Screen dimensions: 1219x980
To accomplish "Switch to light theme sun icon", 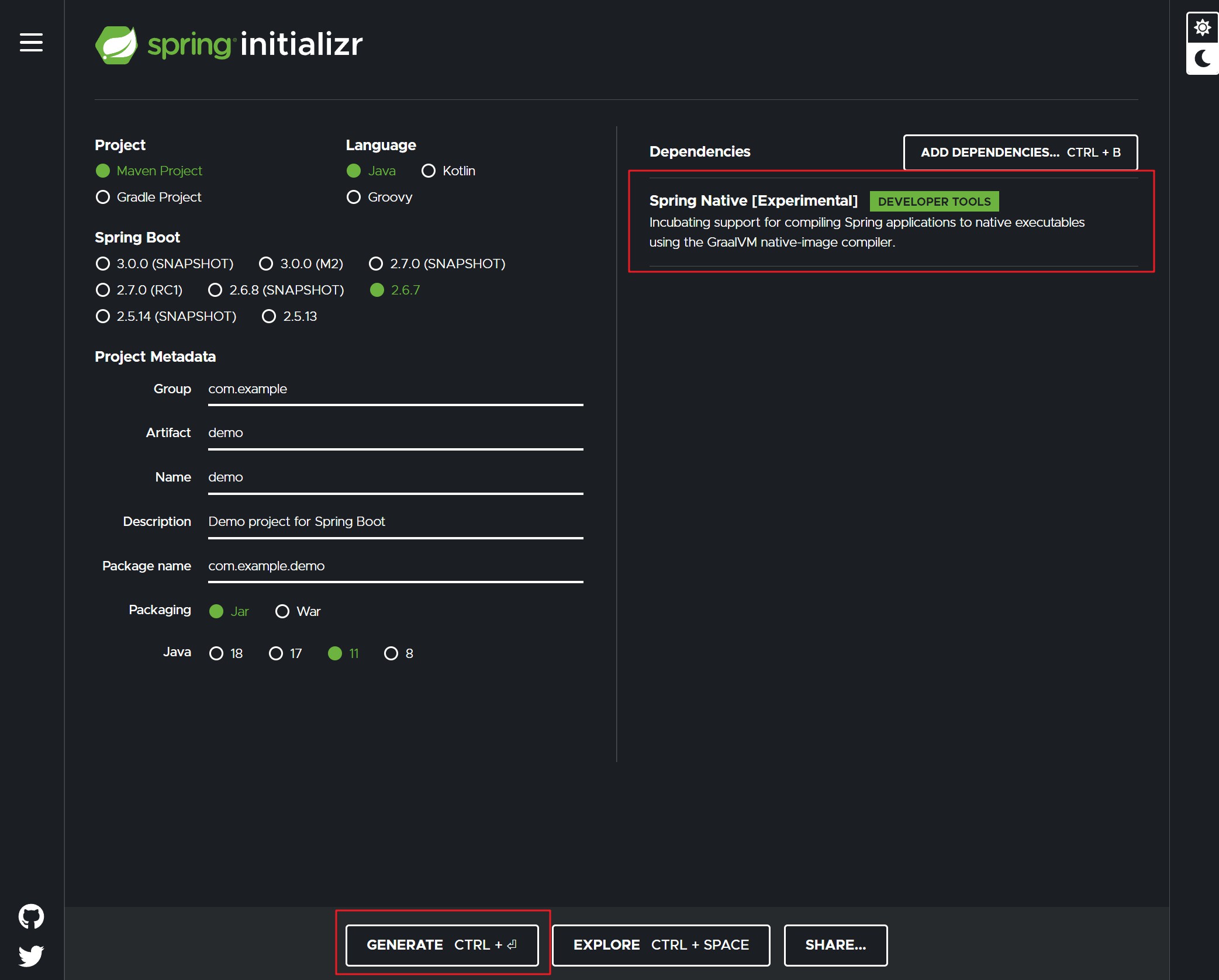I will coord(1202,27).
